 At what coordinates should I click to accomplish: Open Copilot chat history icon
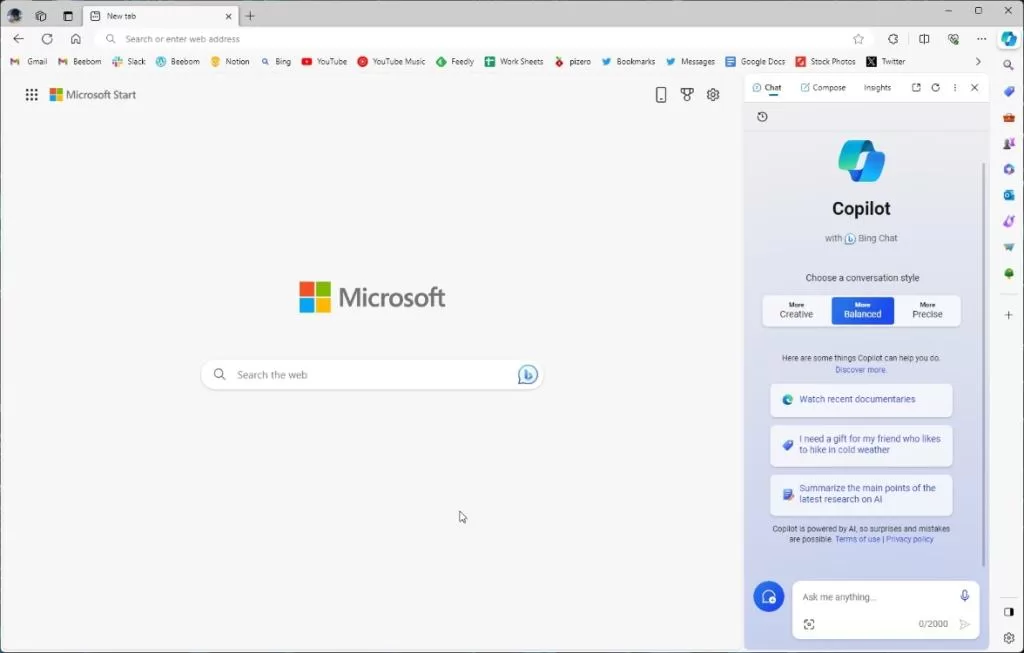762,117
